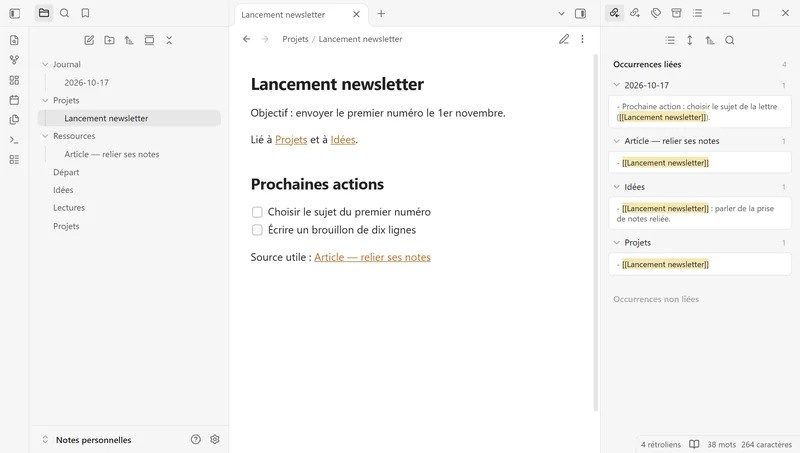
Task: Switch to edit mode pencil icon
Action: tap(564, 39)
